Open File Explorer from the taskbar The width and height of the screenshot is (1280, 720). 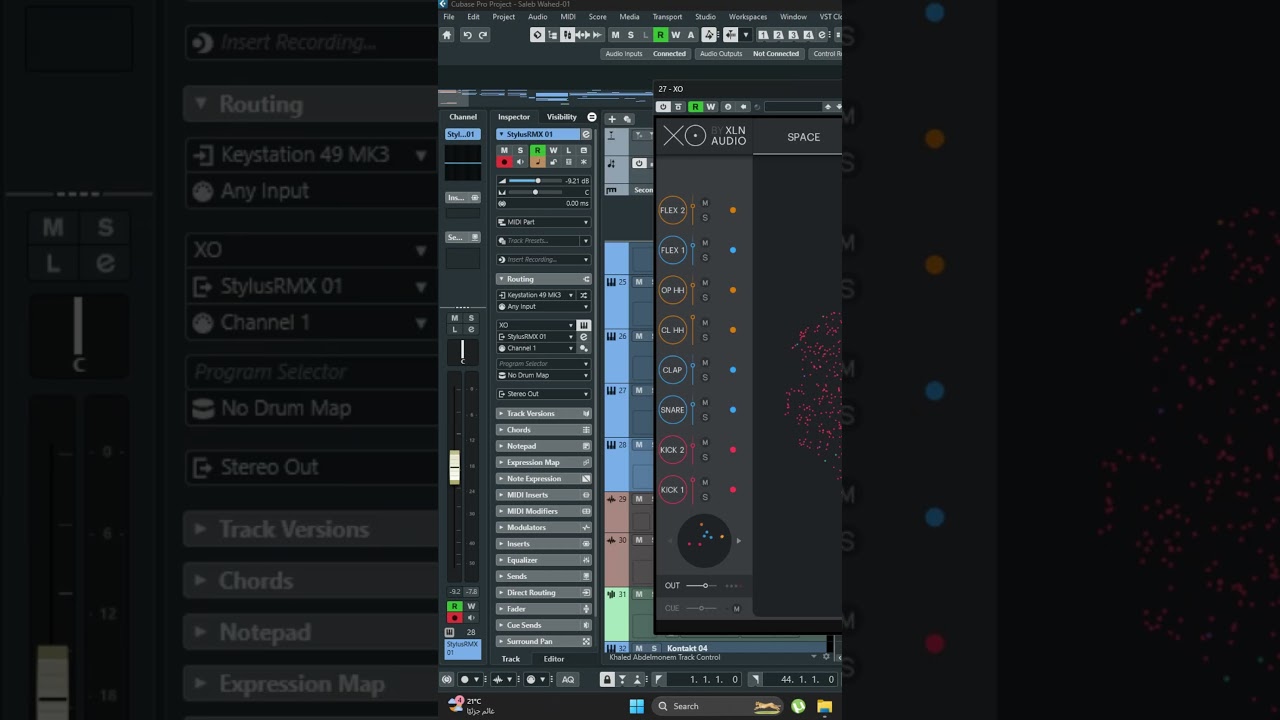824,706
